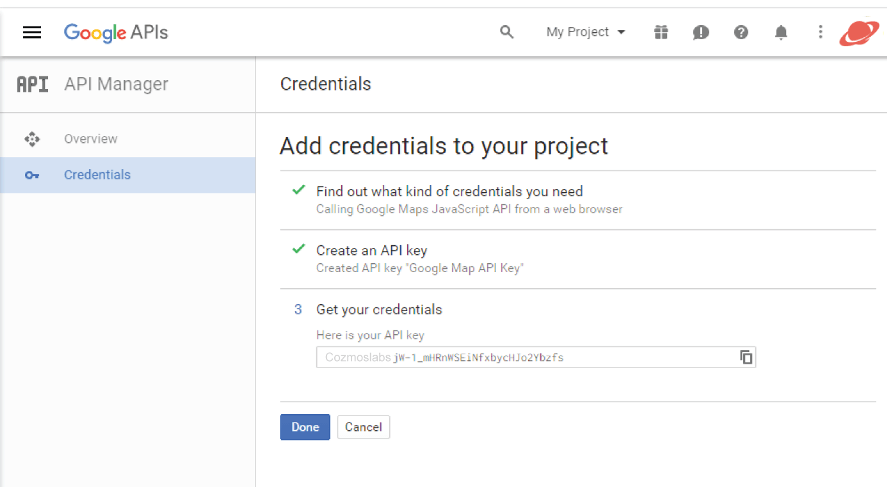Click inside the API key text field

point(536,357)
